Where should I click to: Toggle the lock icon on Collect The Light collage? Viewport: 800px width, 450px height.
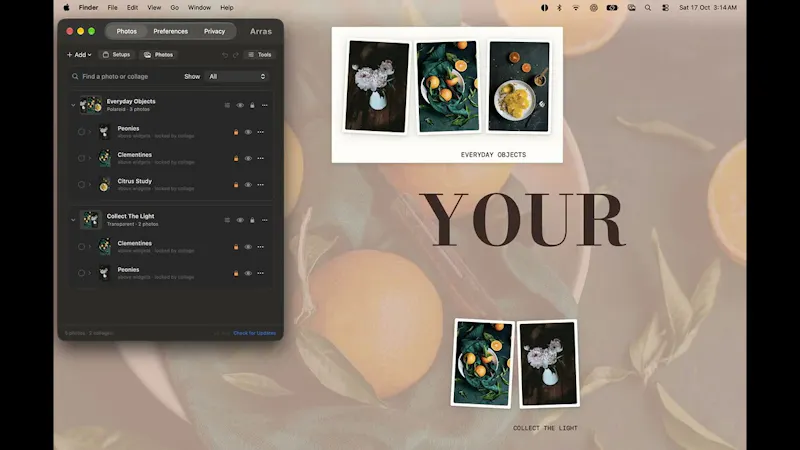click(252, 220)
